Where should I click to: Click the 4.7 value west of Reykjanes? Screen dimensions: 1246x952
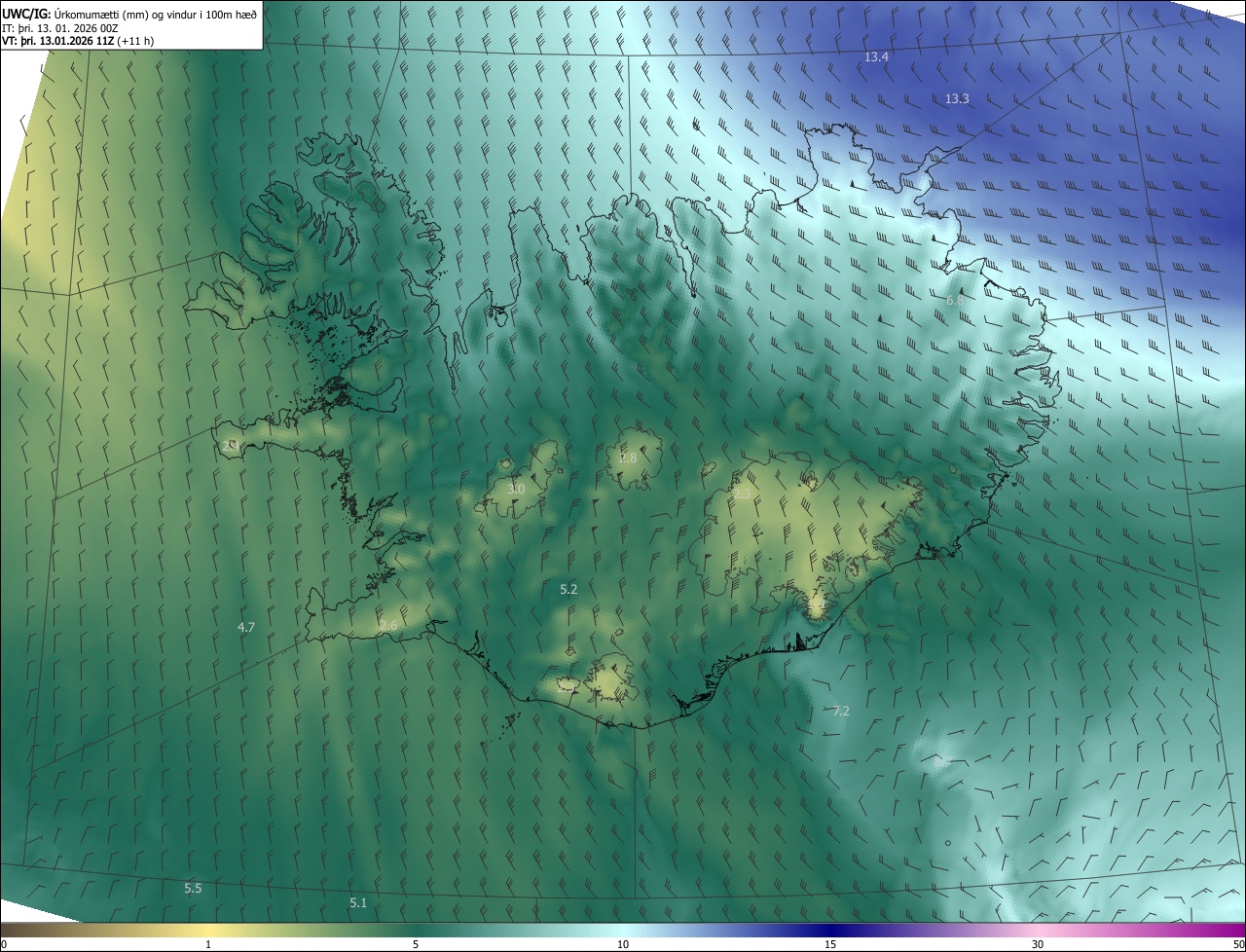tap(246, 628)
